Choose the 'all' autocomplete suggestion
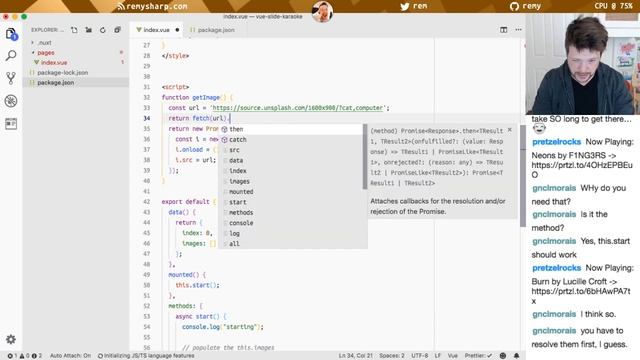The width and height of the screenshot is (640, 360). (x=291, y=244)
